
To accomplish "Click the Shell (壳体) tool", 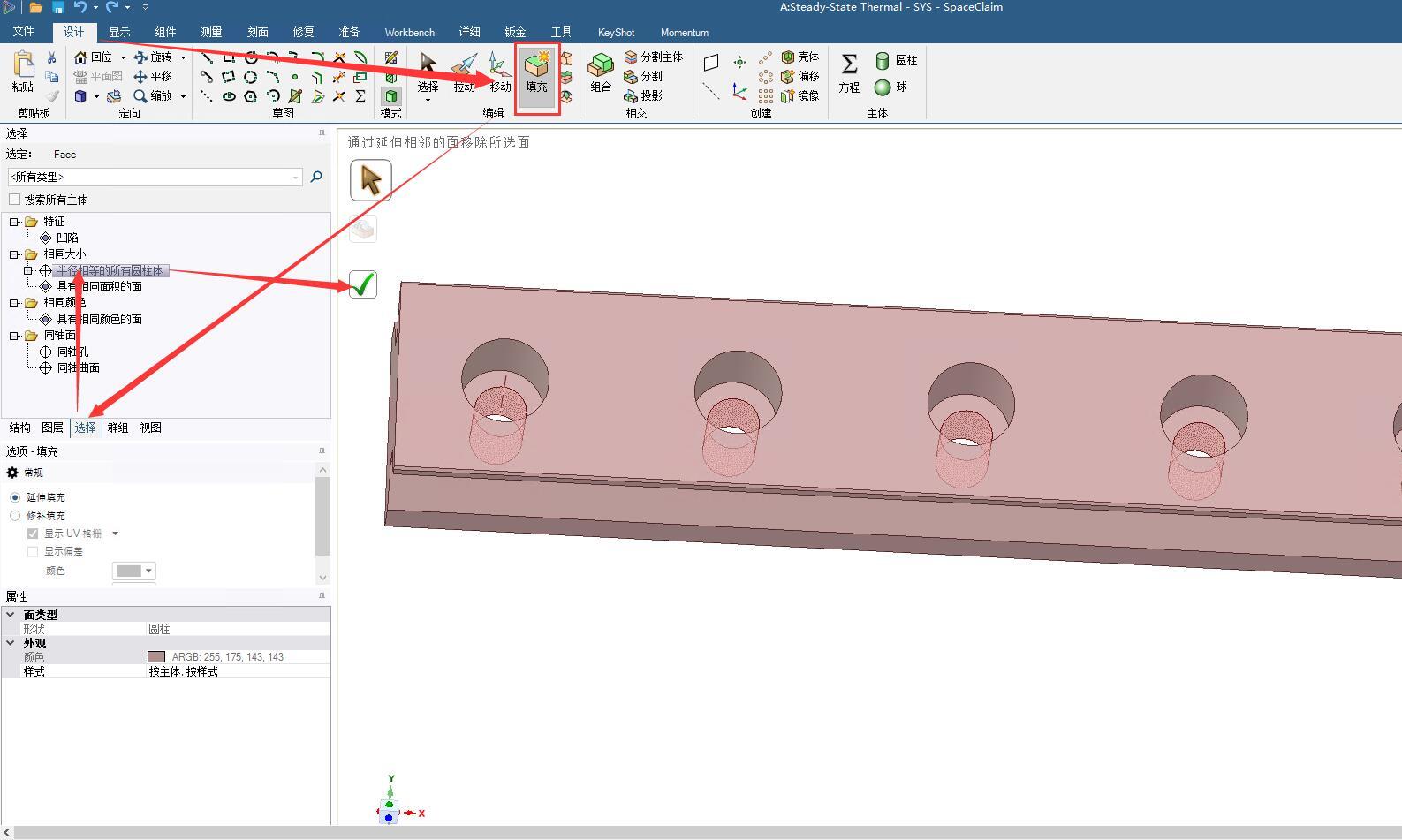I will click(x=800, y=57).
